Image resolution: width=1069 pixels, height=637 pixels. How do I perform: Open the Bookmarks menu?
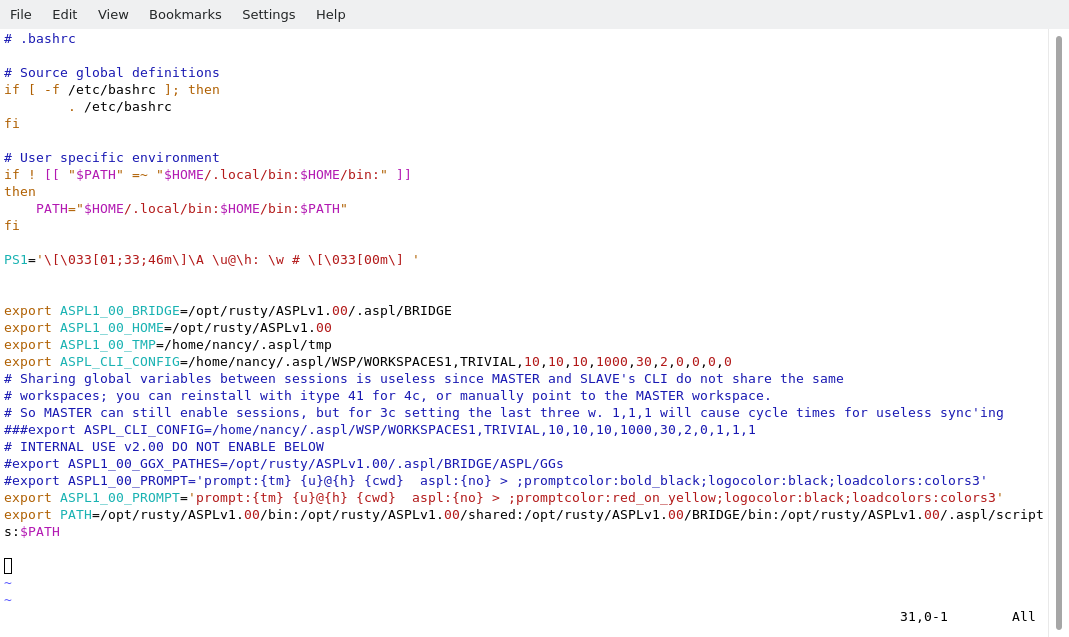pyautogui.click(x=185, y=14)
